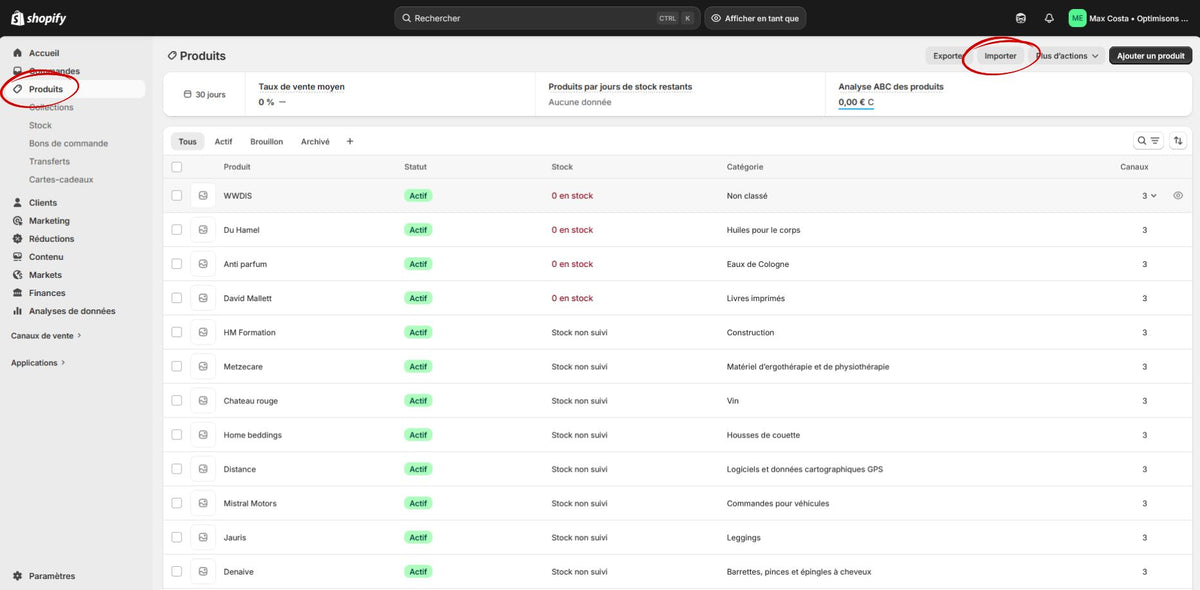Image resolution: width=1200 pixels, height=590 pixels.
Task: Click the Markets globe icon in the sidebar
Action: (18, 275)
